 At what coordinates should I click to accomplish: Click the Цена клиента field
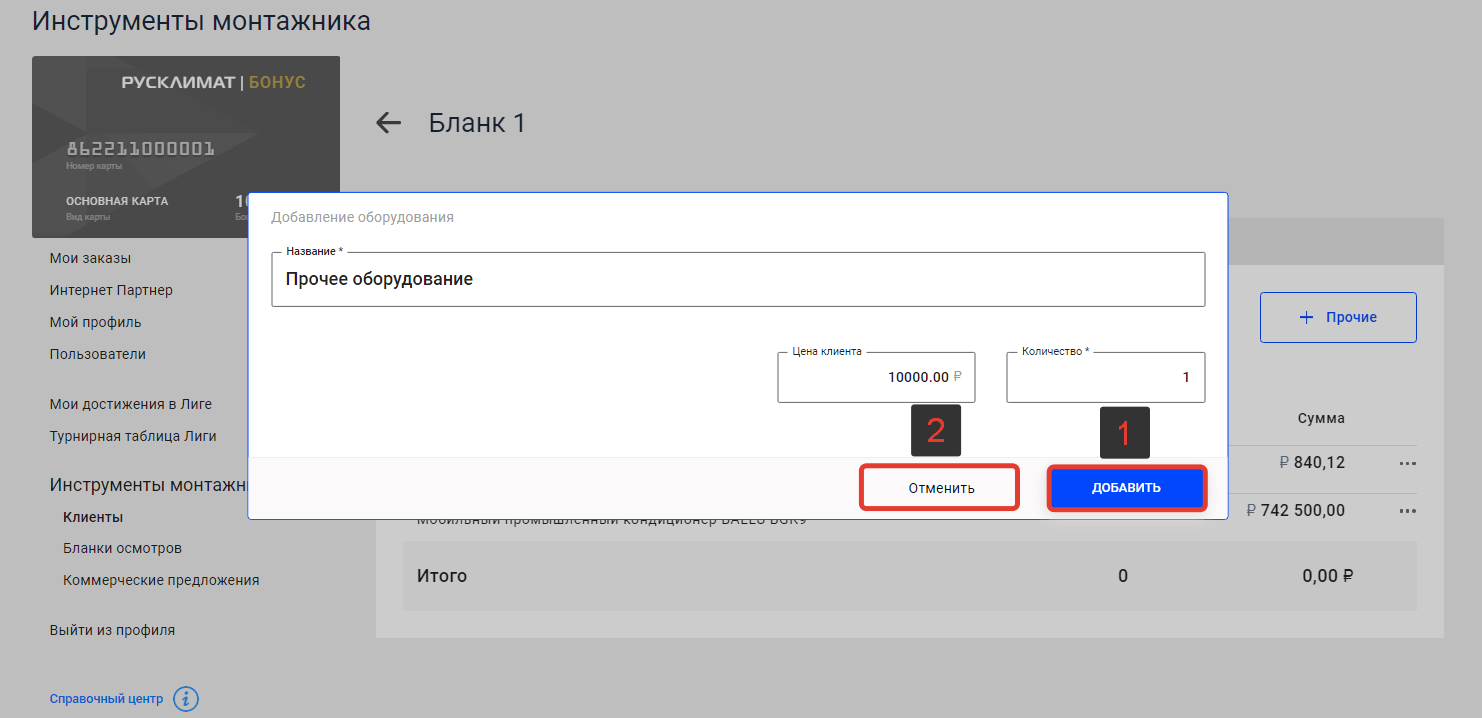click(x=876, y=377)
